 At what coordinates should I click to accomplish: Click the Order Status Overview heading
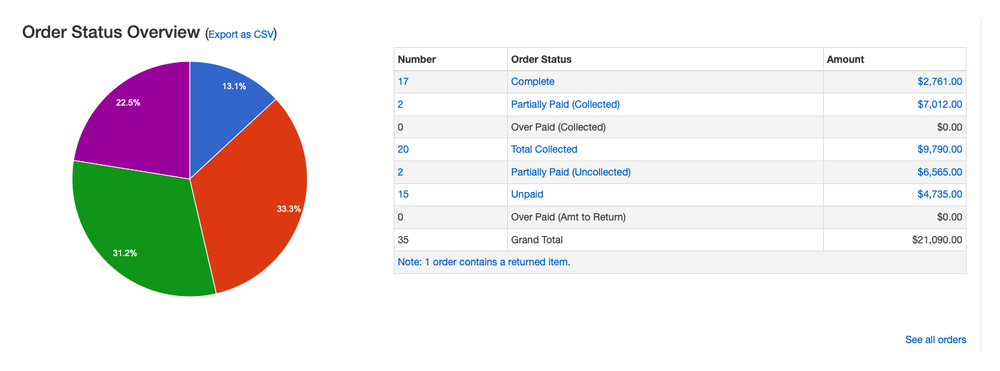pyautogui.click(x=111, y=33)
